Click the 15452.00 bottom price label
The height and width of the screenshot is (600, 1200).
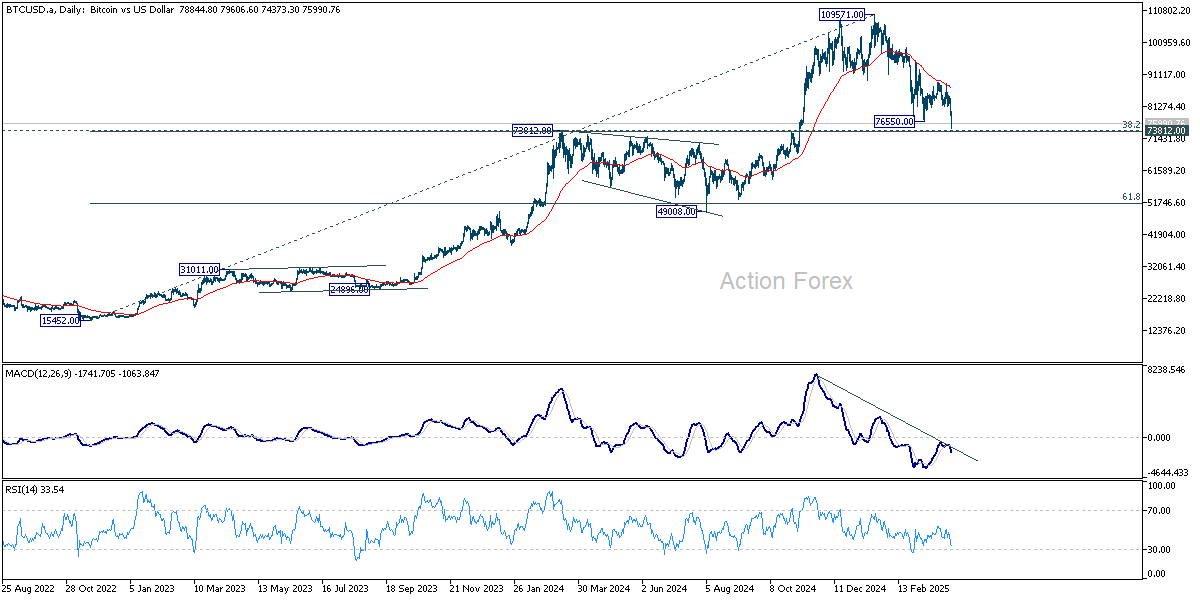pyautogui.click(x=60, y=321)
